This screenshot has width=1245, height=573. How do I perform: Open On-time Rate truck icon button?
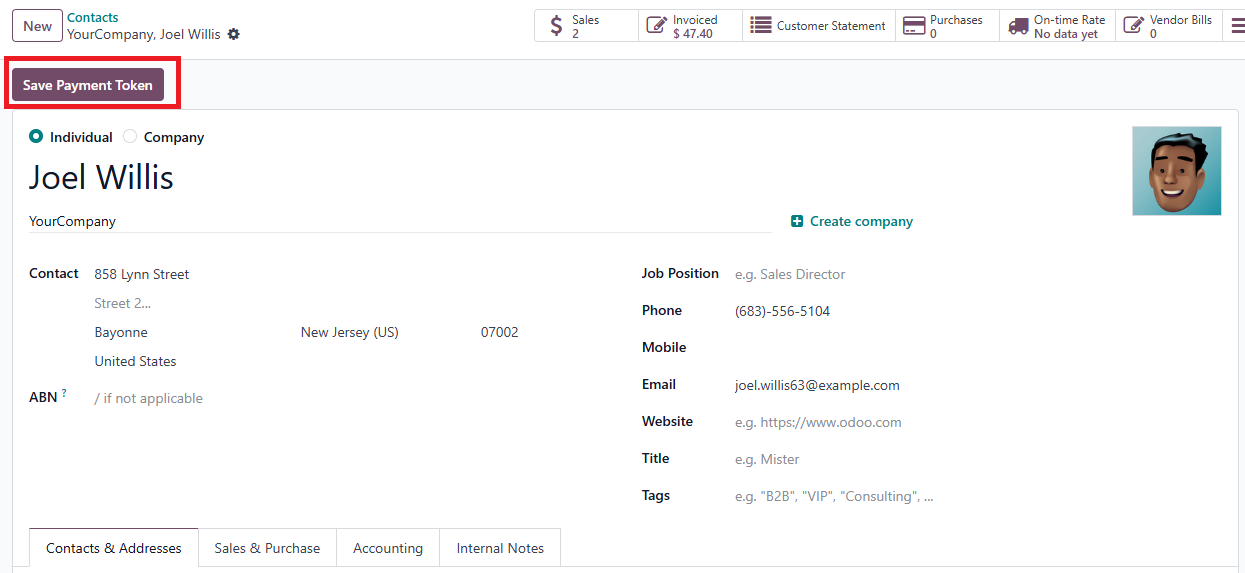(x=1058, y=26)
